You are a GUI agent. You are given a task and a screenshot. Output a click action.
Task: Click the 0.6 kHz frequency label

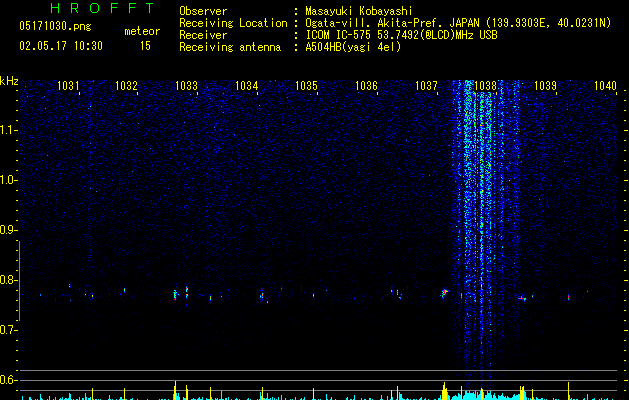tap(8, 380)
